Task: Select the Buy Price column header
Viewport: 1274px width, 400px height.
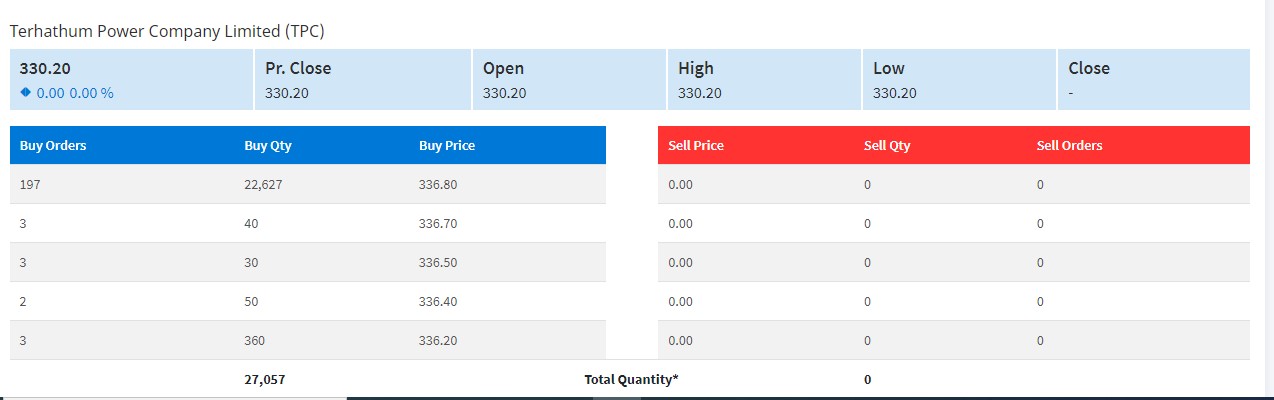Action: 447,145
